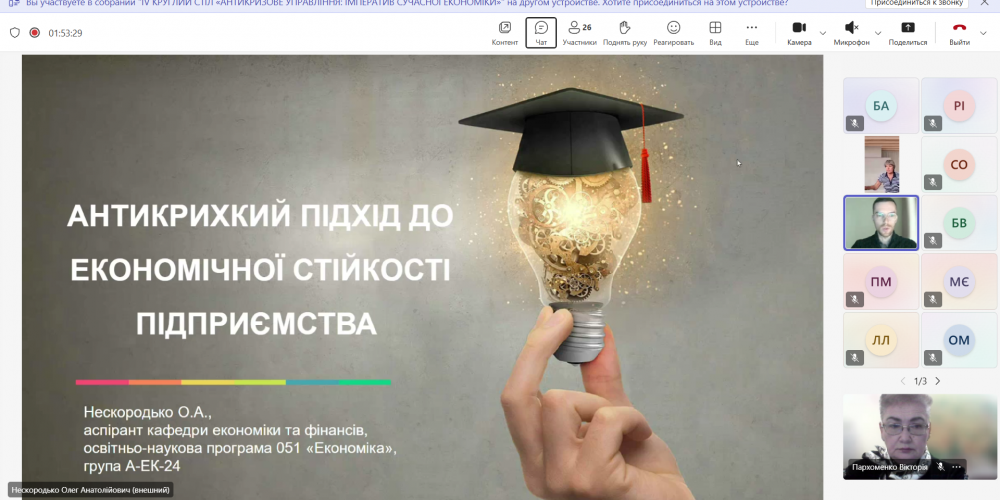Toggle the Камера on or off
This screenshot has height=500, width=1000.
799,33
